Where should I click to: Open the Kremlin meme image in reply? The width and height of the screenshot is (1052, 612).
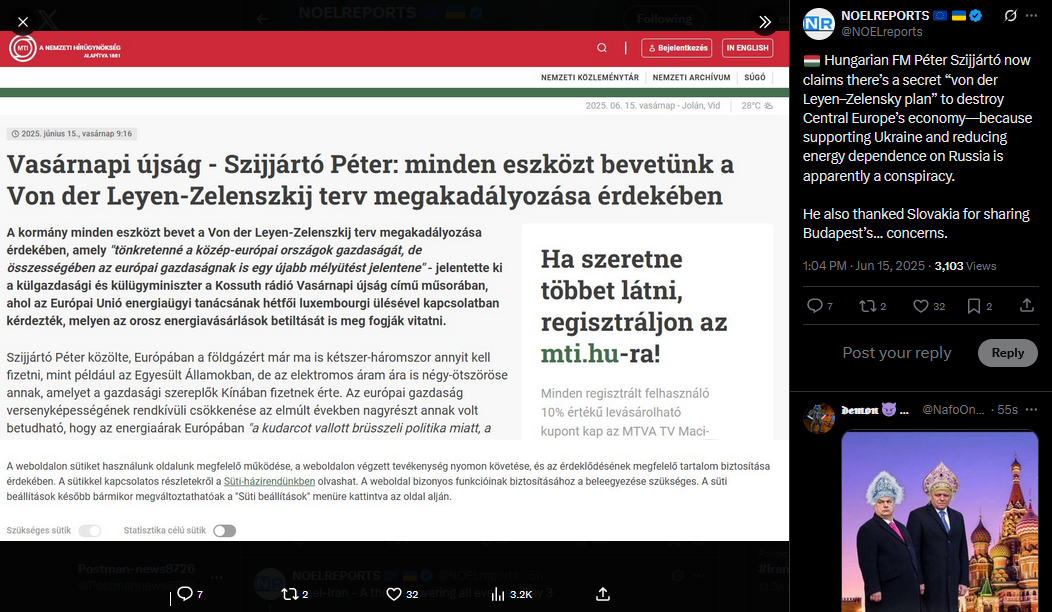(939, 521)
